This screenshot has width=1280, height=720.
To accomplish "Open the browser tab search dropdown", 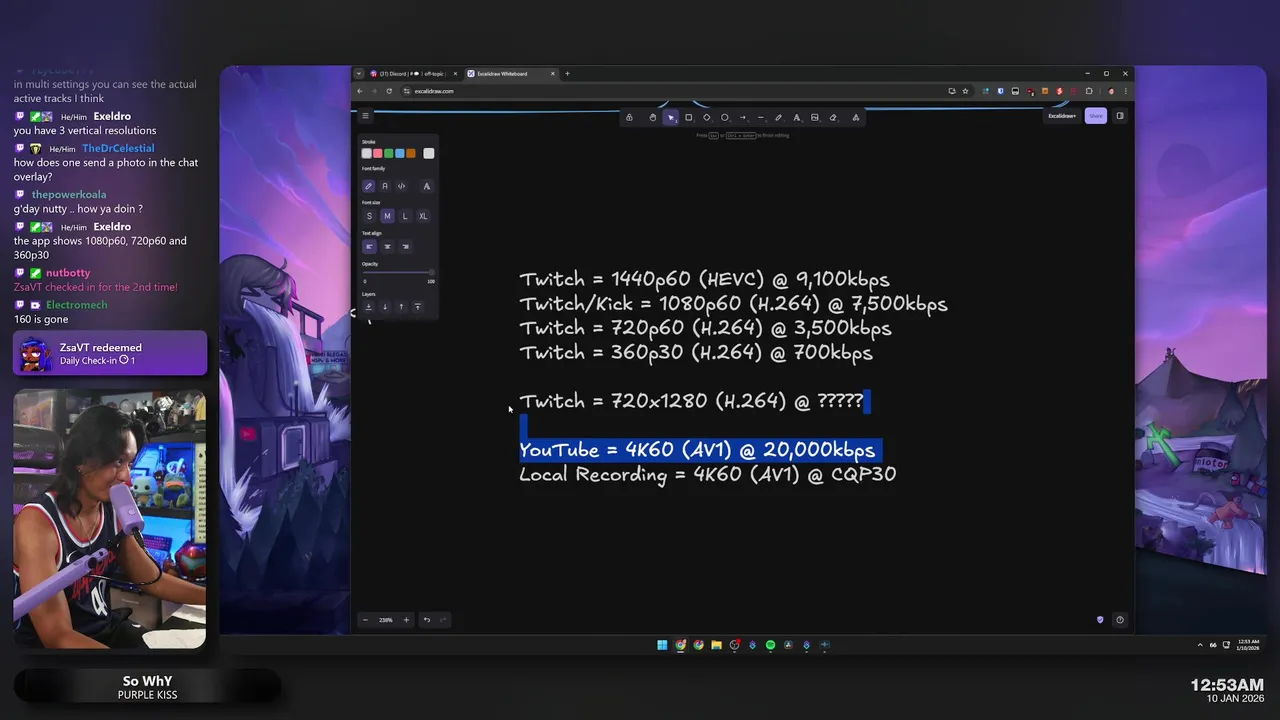I will pyautogui.click(x=359, y=73).
